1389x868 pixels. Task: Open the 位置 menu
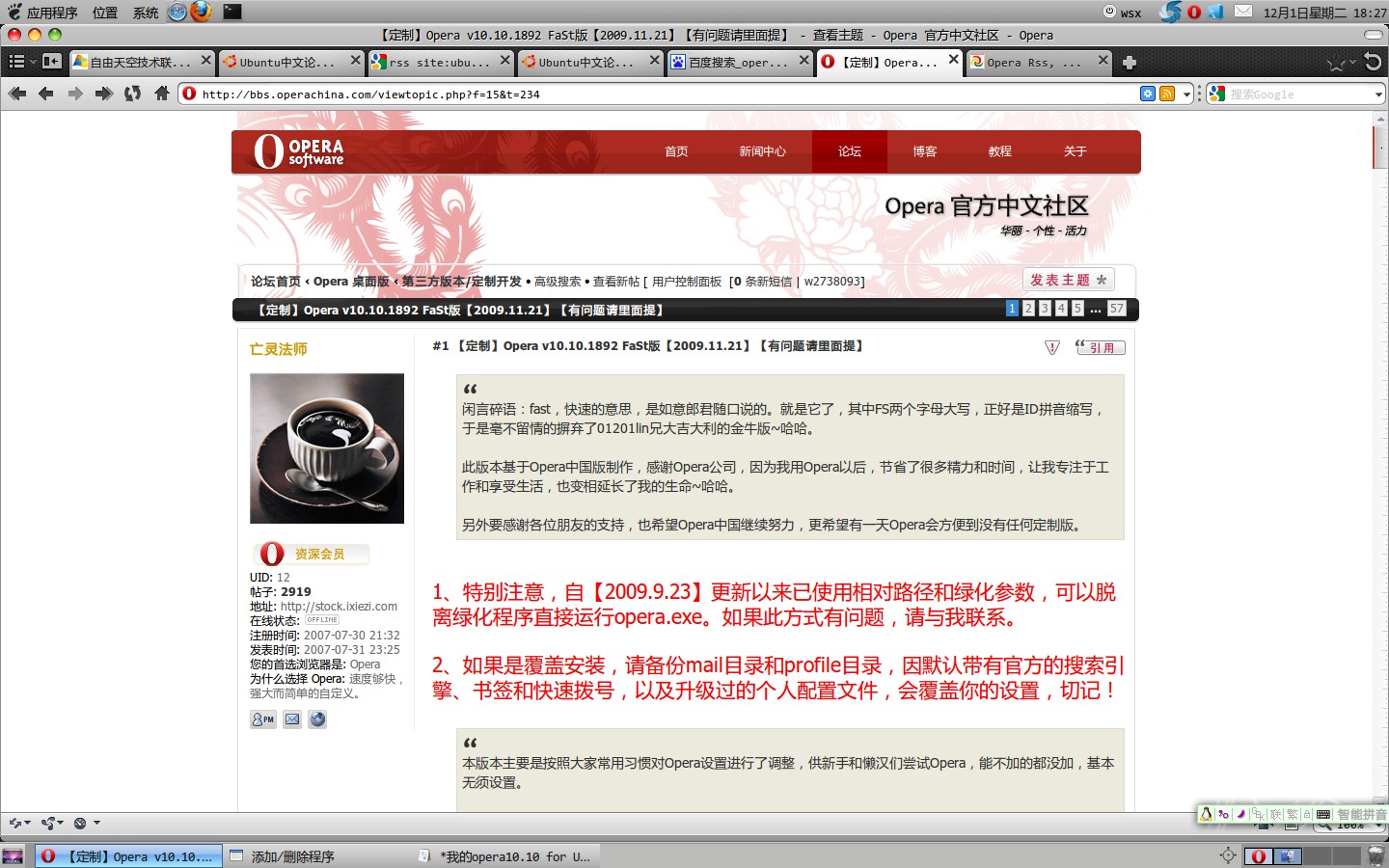click(105, 13)
